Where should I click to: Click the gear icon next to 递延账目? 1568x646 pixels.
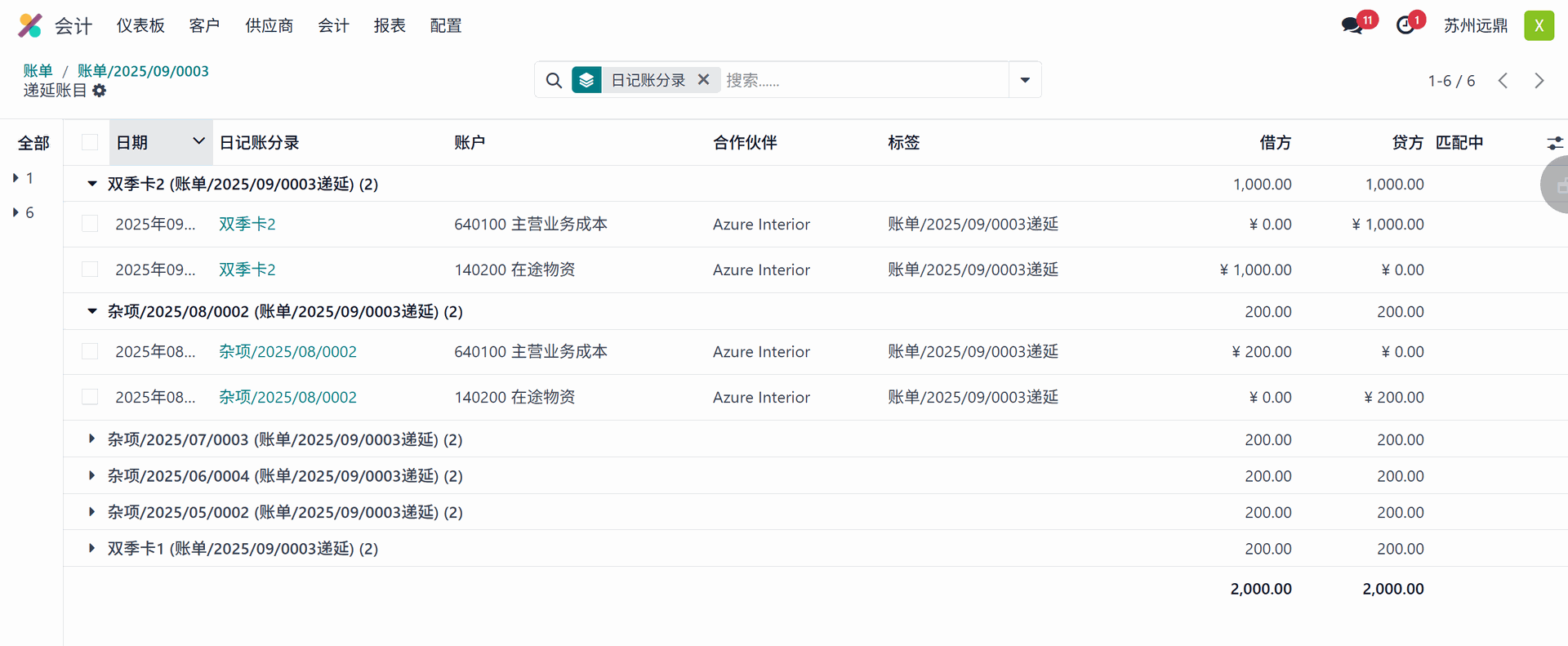pos(100,91)
